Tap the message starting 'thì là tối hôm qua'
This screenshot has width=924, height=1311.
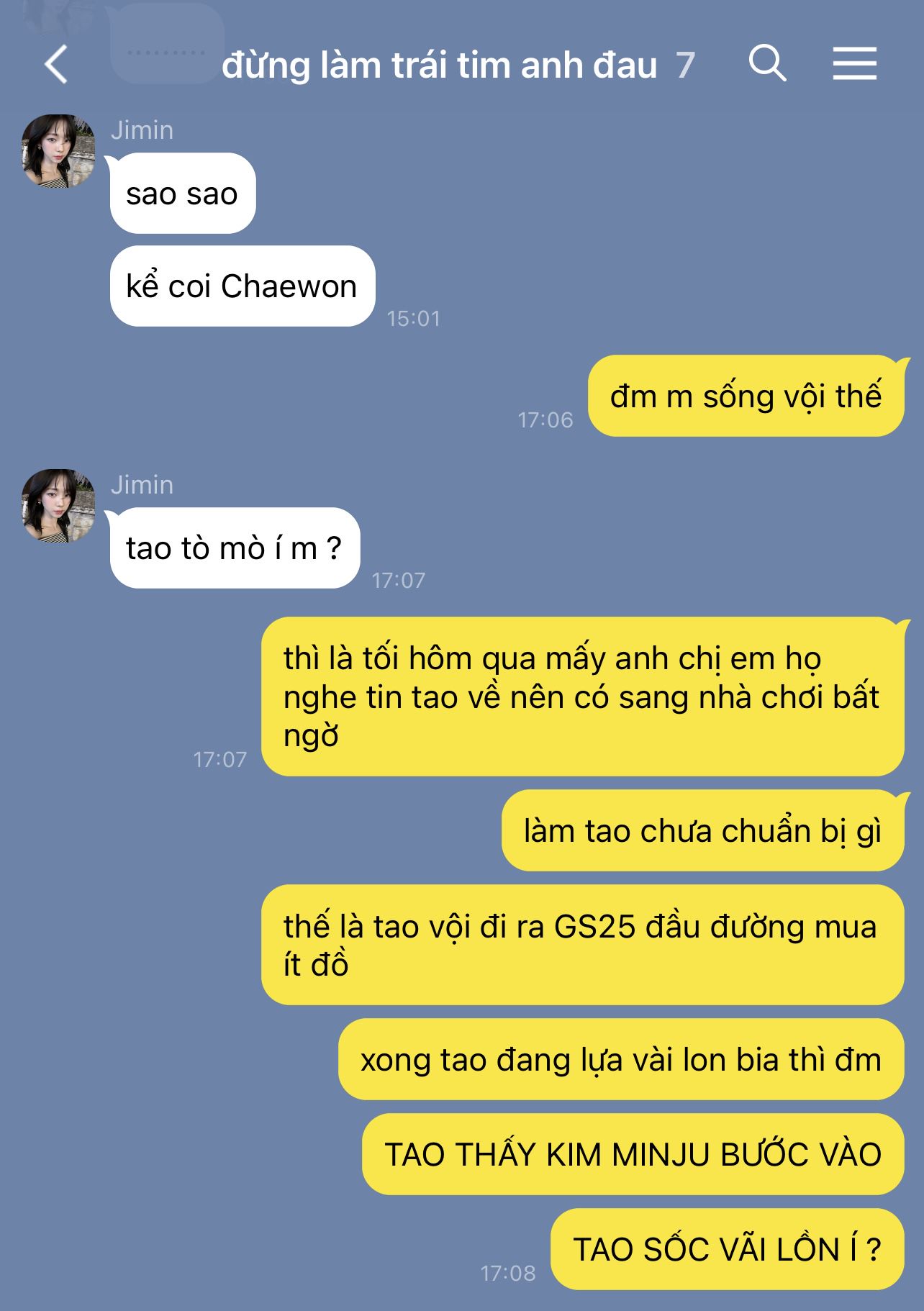(x=582, y=697)
